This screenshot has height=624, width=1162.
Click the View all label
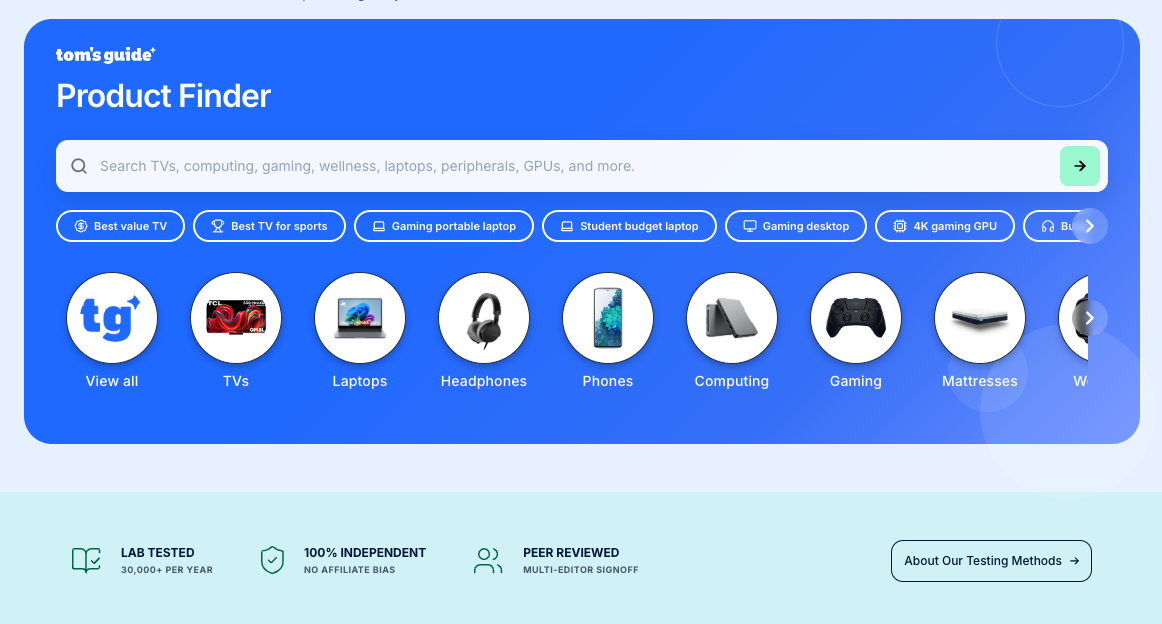pyautogui.click(x=112, y=381)
